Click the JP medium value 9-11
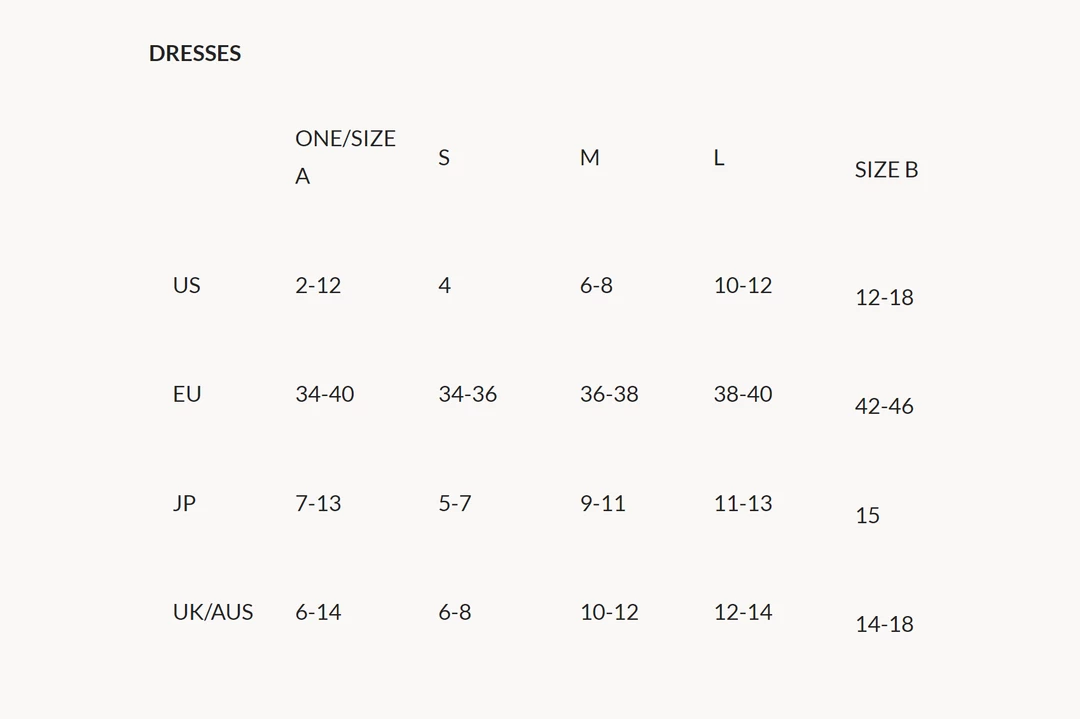 [603, 503]
